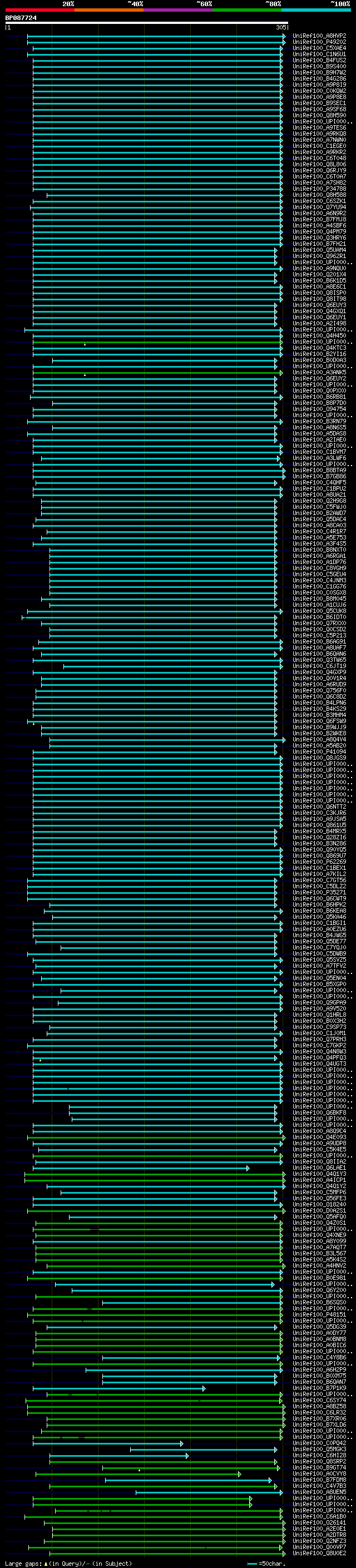This screenshot has height=1568, width=356.
Task: Select hit name UniRef100_B4JWG5
Action: (319, 935)
